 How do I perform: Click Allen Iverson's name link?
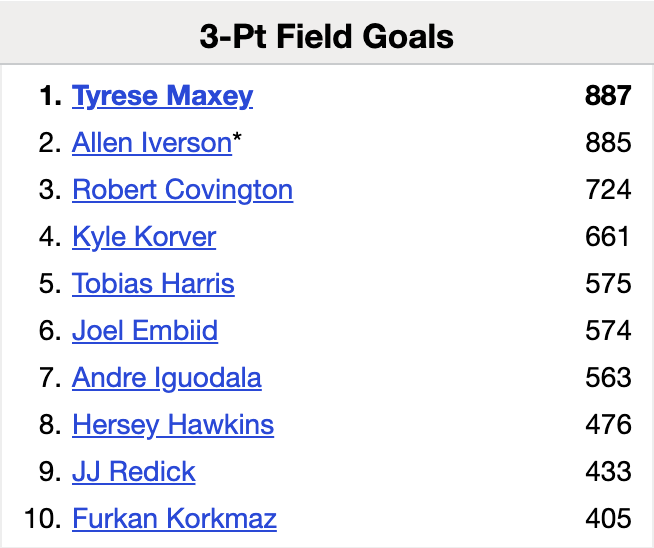(152, 143)
